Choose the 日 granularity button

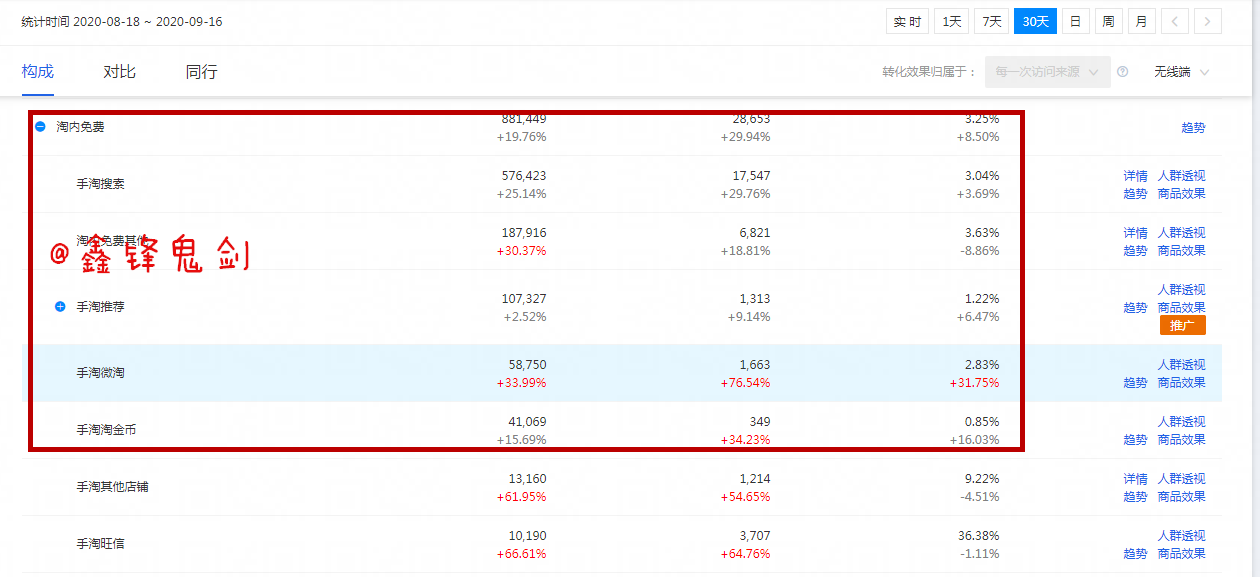pyautogui.click(x=1075, y=21)
